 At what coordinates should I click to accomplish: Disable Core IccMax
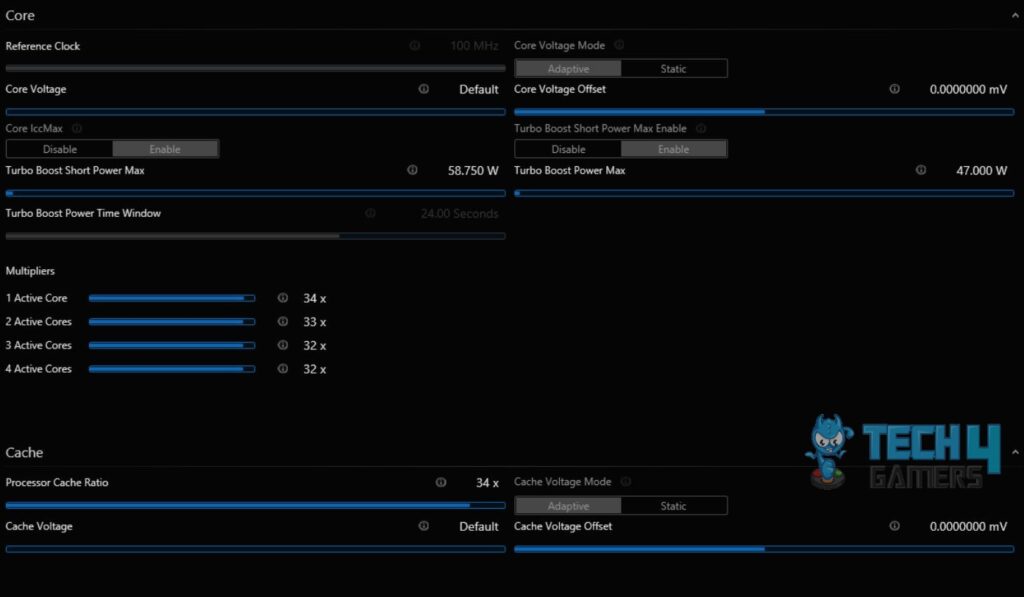[59, 149]
